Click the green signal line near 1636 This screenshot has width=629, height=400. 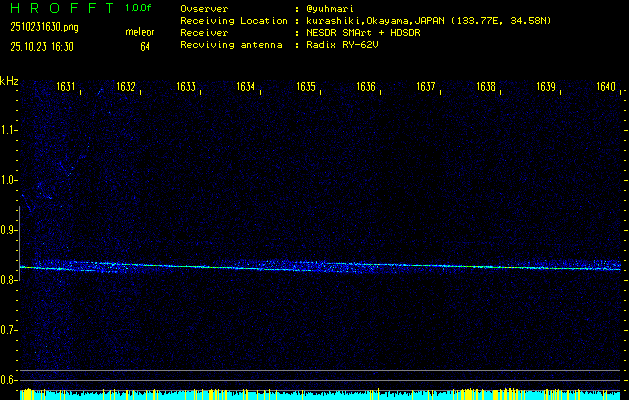point(366,266)
